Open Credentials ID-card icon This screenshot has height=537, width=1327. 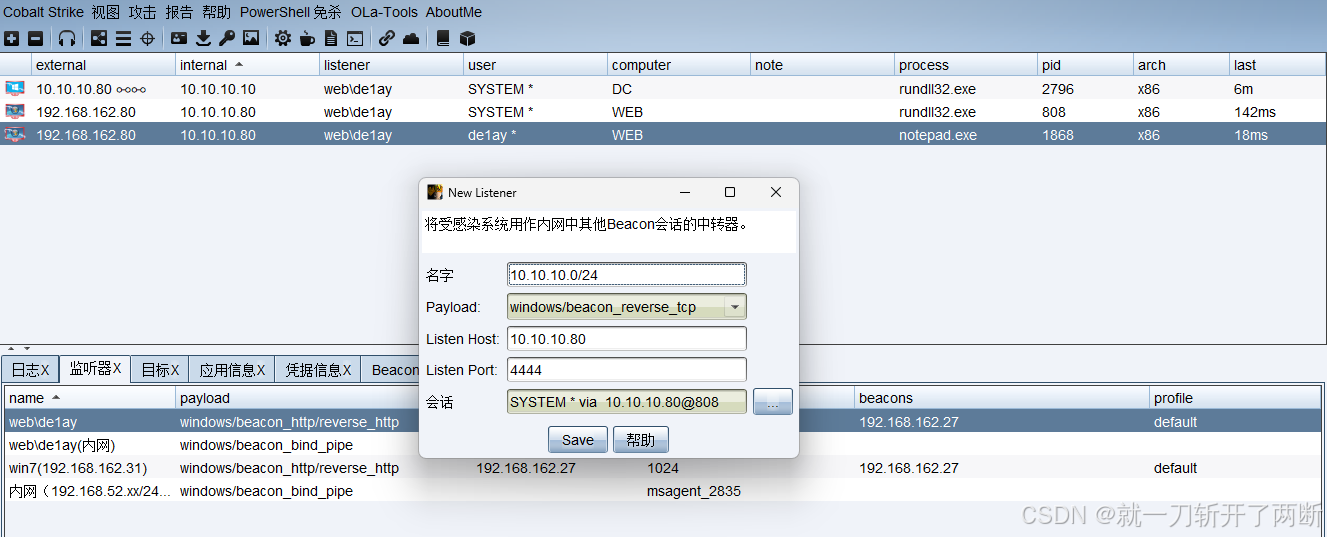[x=179, y=38]
